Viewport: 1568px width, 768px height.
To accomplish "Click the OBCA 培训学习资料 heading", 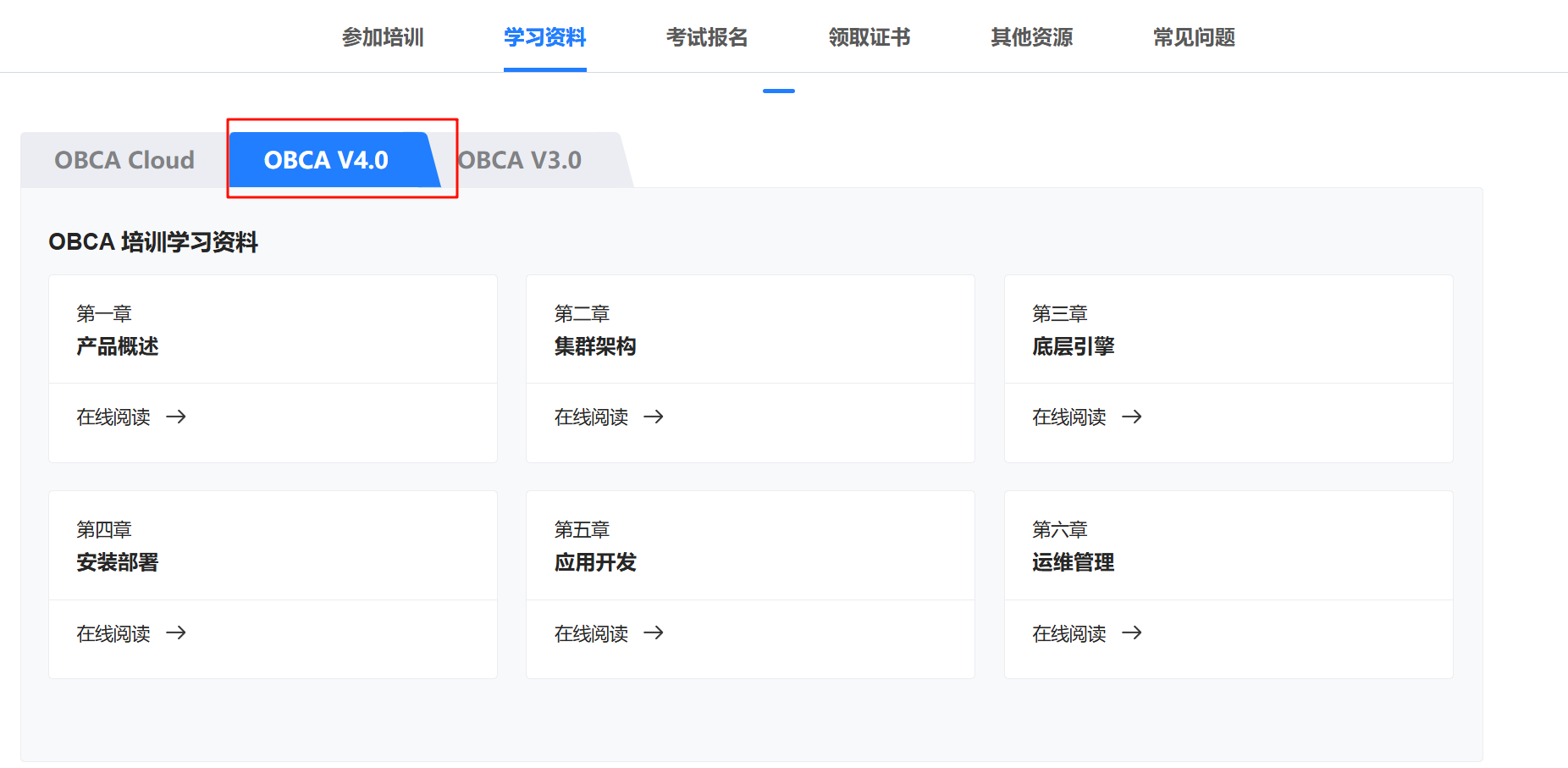I will [153, 242].
